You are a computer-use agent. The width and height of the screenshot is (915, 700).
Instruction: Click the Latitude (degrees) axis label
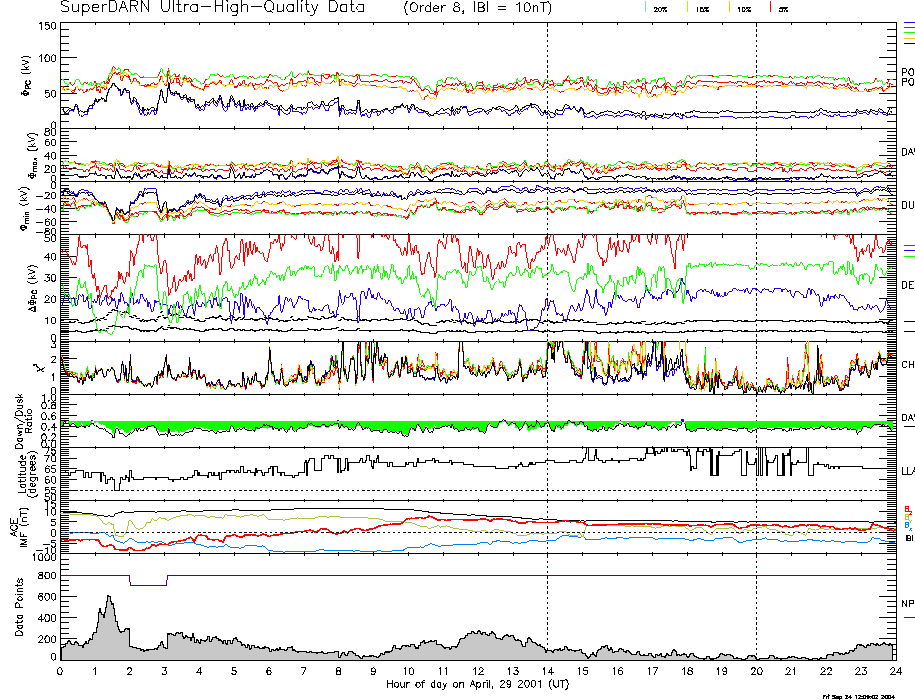point(20,468)
